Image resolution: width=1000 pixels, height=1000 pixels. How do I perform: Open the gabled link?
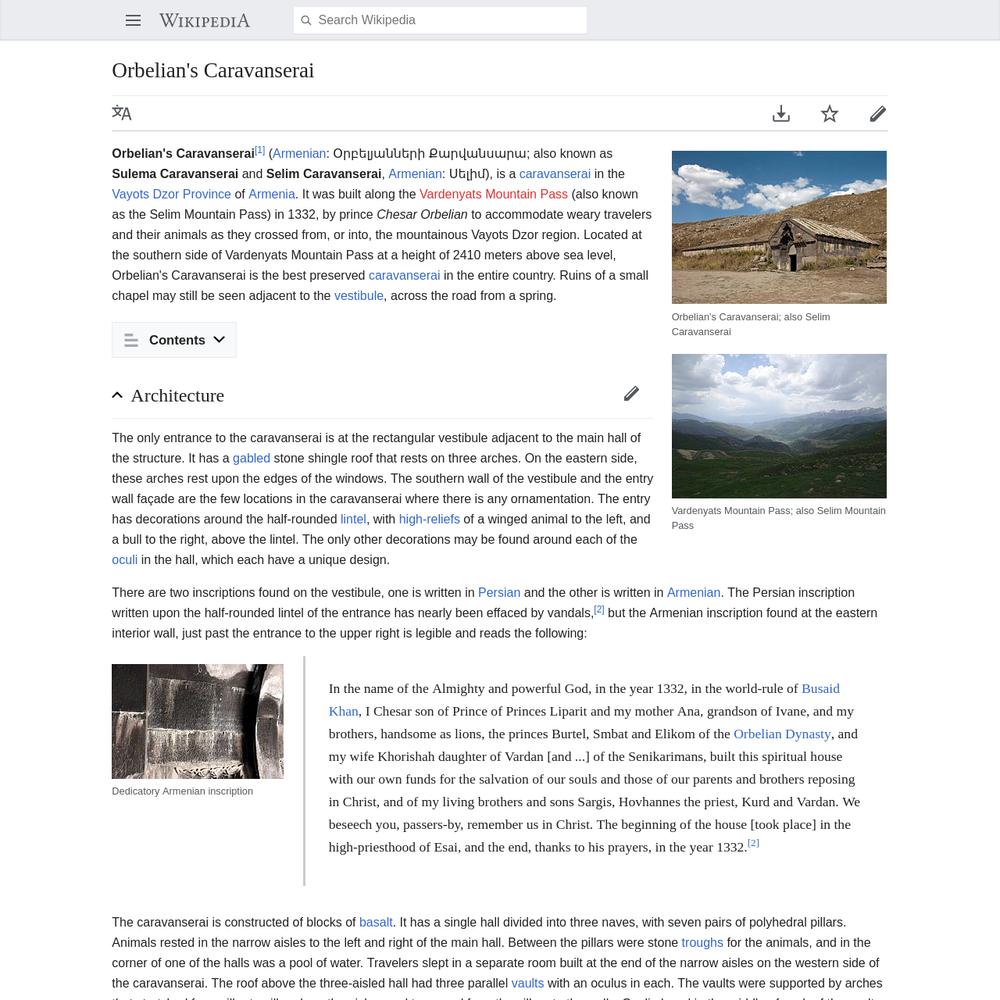pyautogui.click(x=251, y=459)
